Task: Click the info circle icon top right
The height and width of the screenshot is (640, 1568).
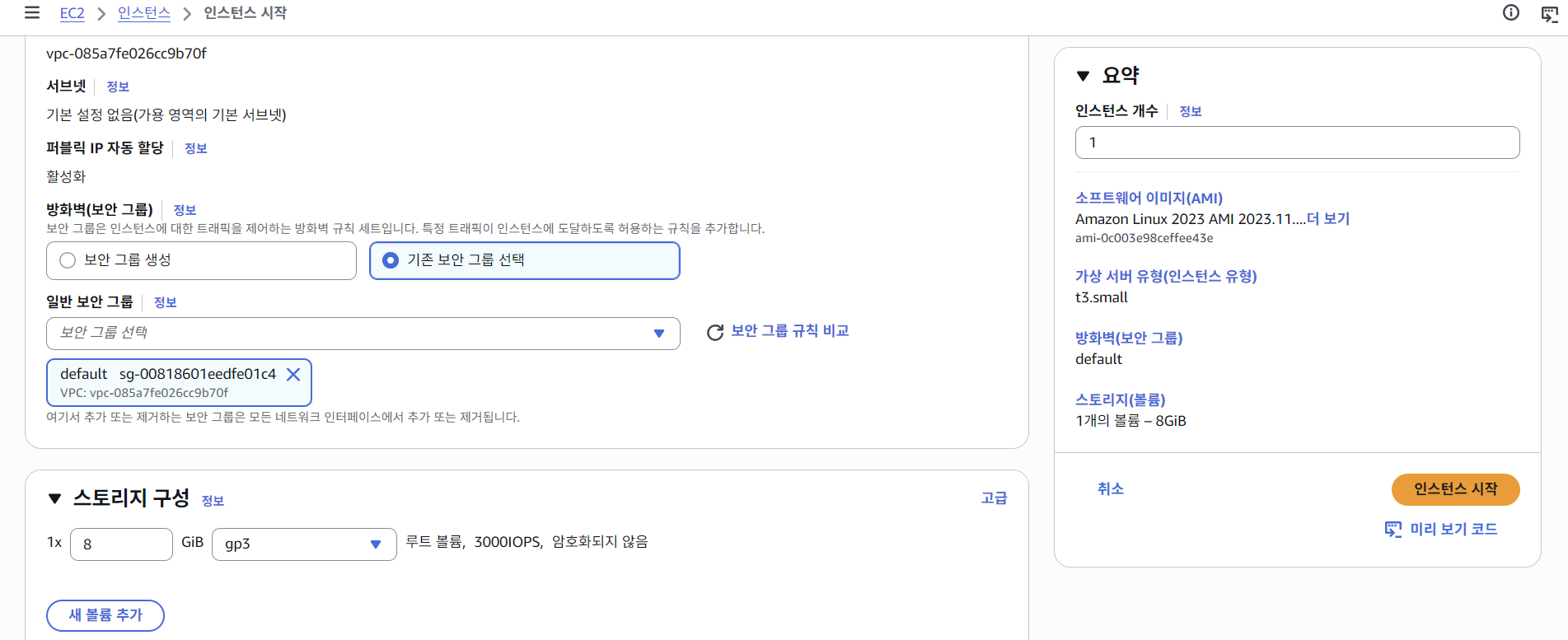Action: (1511, 12)
